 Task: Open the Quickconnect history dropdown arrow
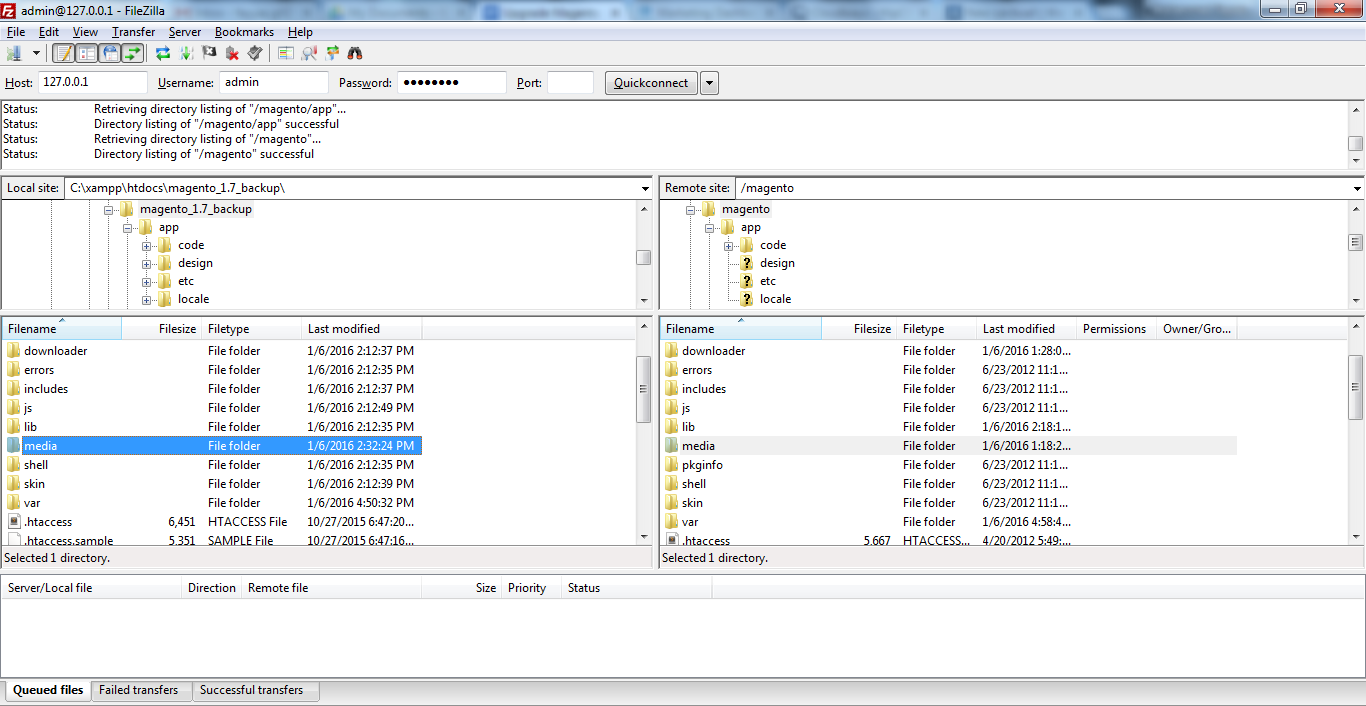[709, 83]
